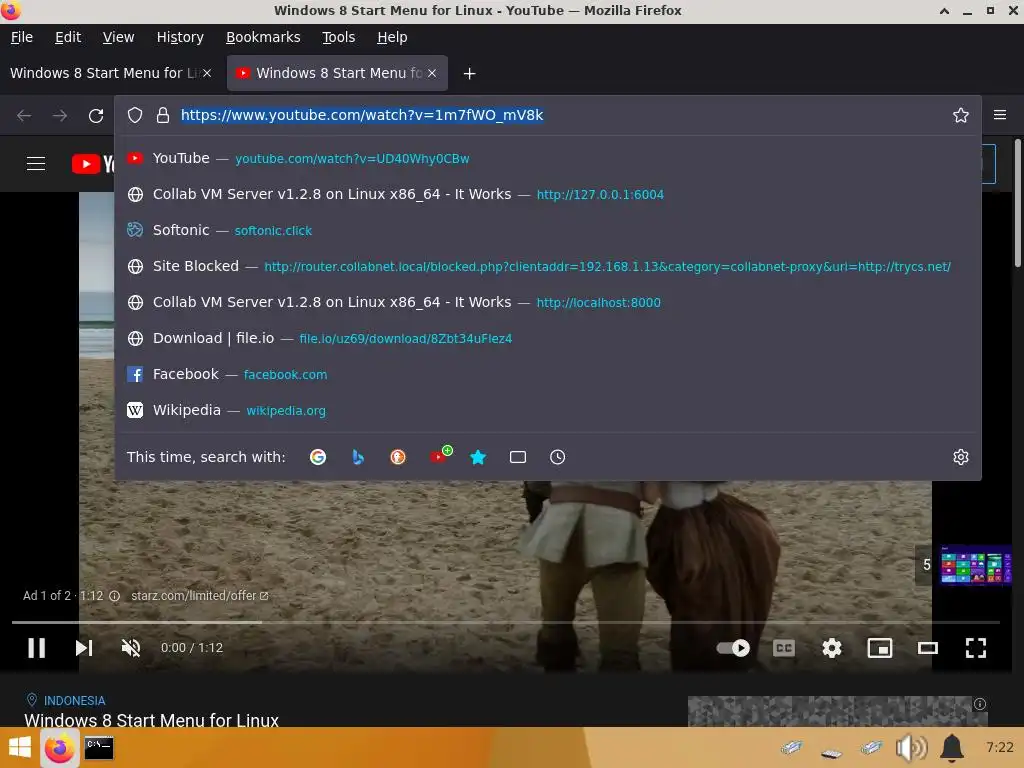Switch to the first Windows 8 Start Menu tab
Viewport: 1024px width, 768px height.
104,73
